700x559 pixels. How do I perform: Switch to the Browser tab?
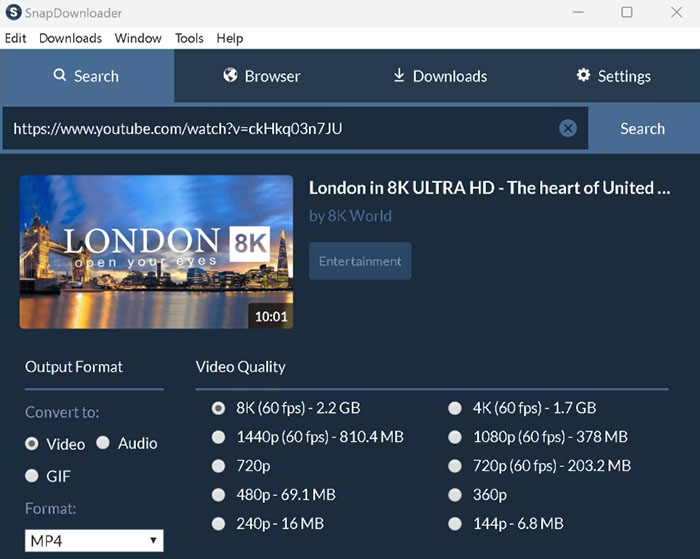click(x=262, y=76)
